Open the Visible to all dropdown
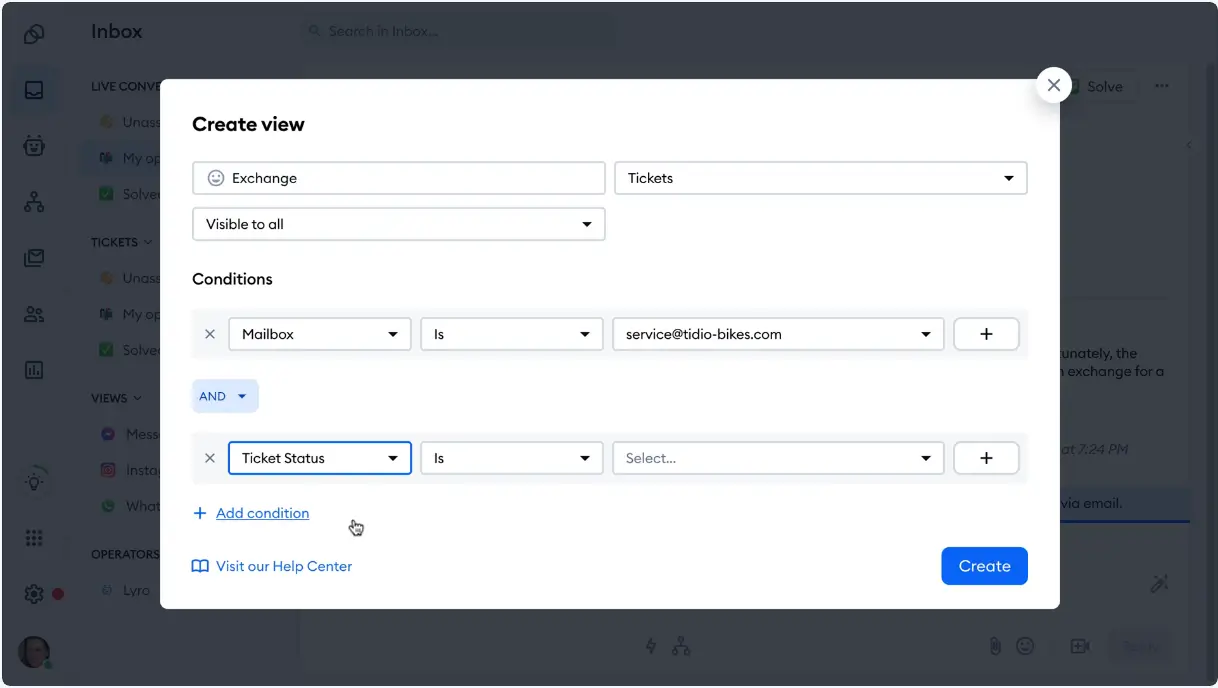 pyautogui.click(x=399, y=224)
